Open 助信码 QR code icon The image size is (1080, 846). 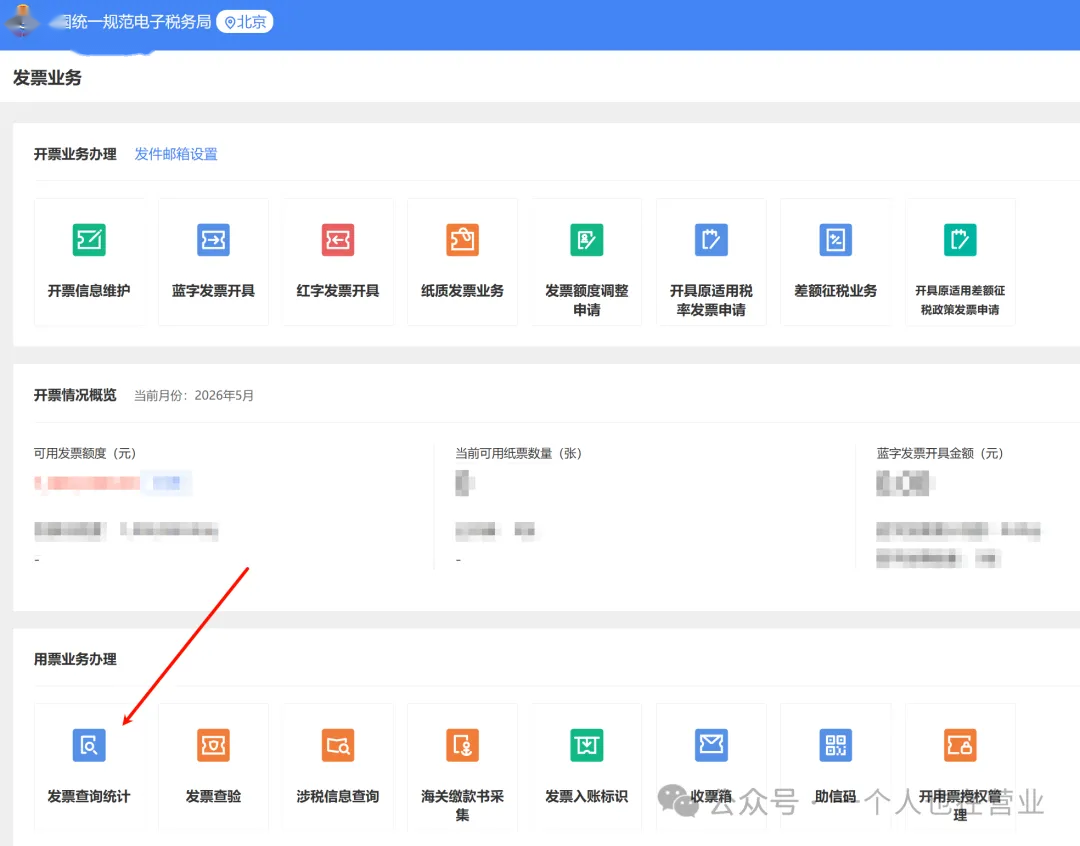835,745
